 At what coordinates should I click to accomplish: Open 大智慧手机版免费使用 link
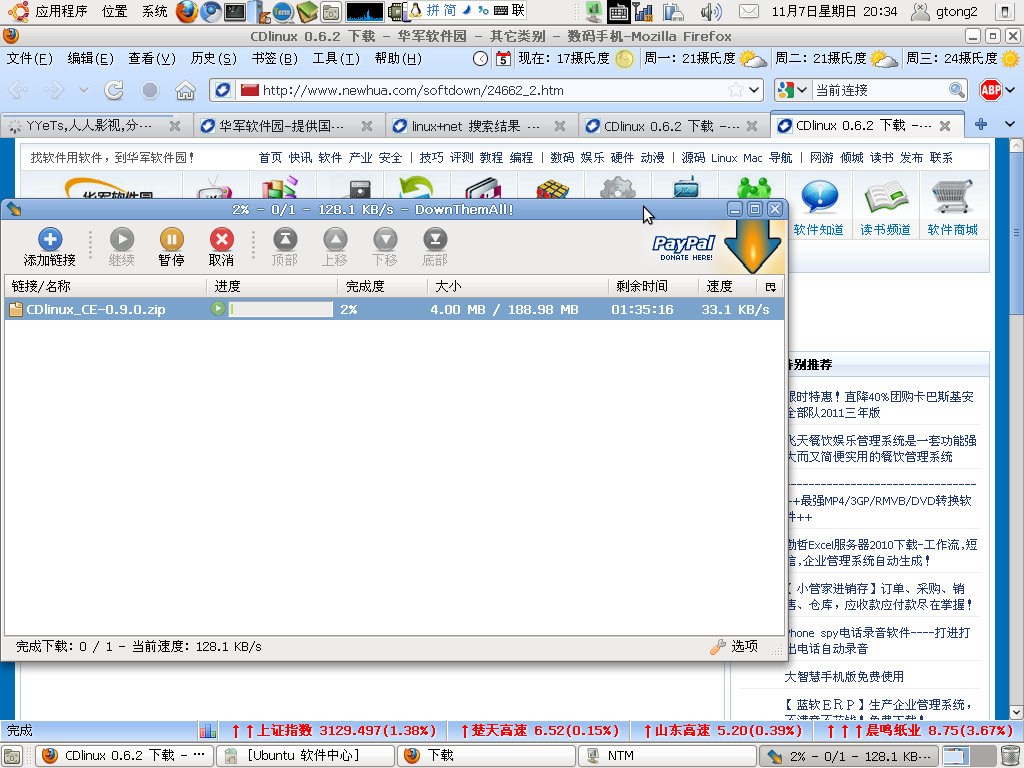[x=844, y=677]
